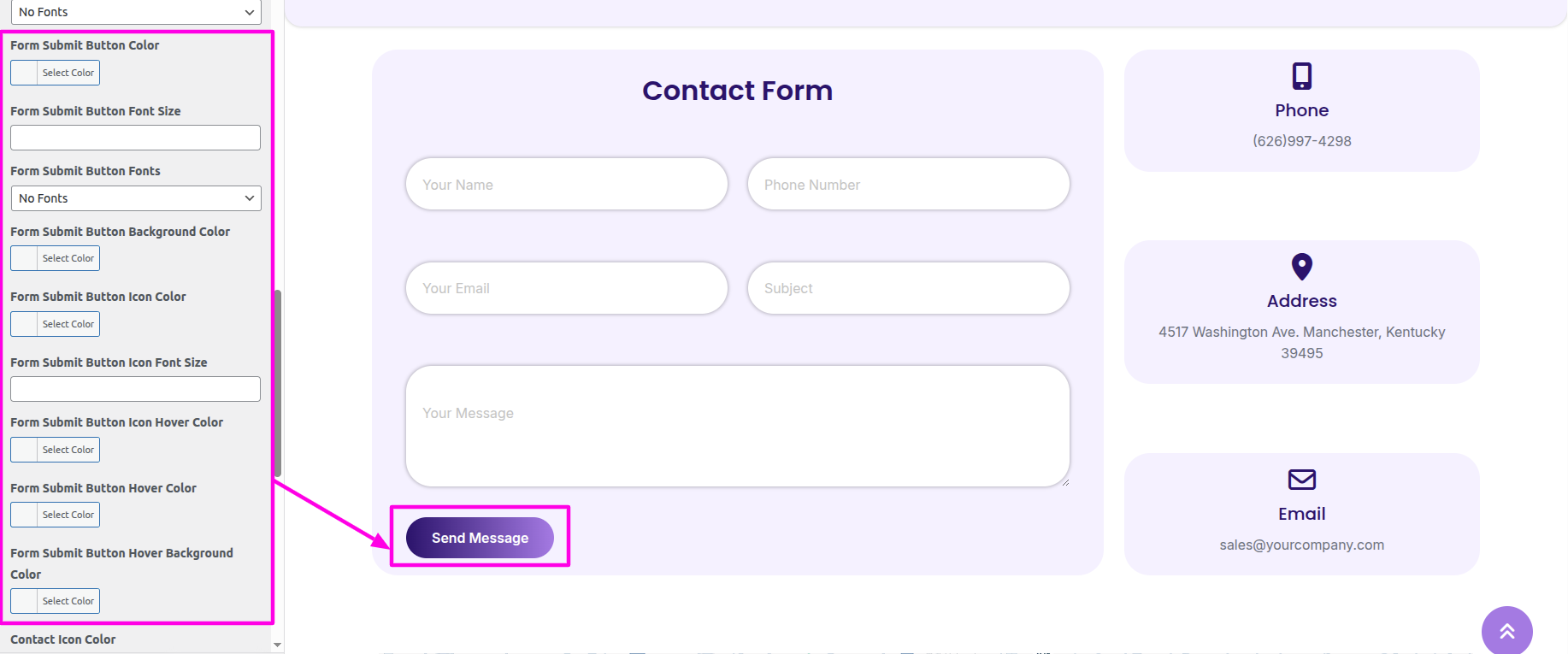The width and height of the screenshot is (1568, 654).
Task: Click the Phone Number input field
Action: click(908, 185)
